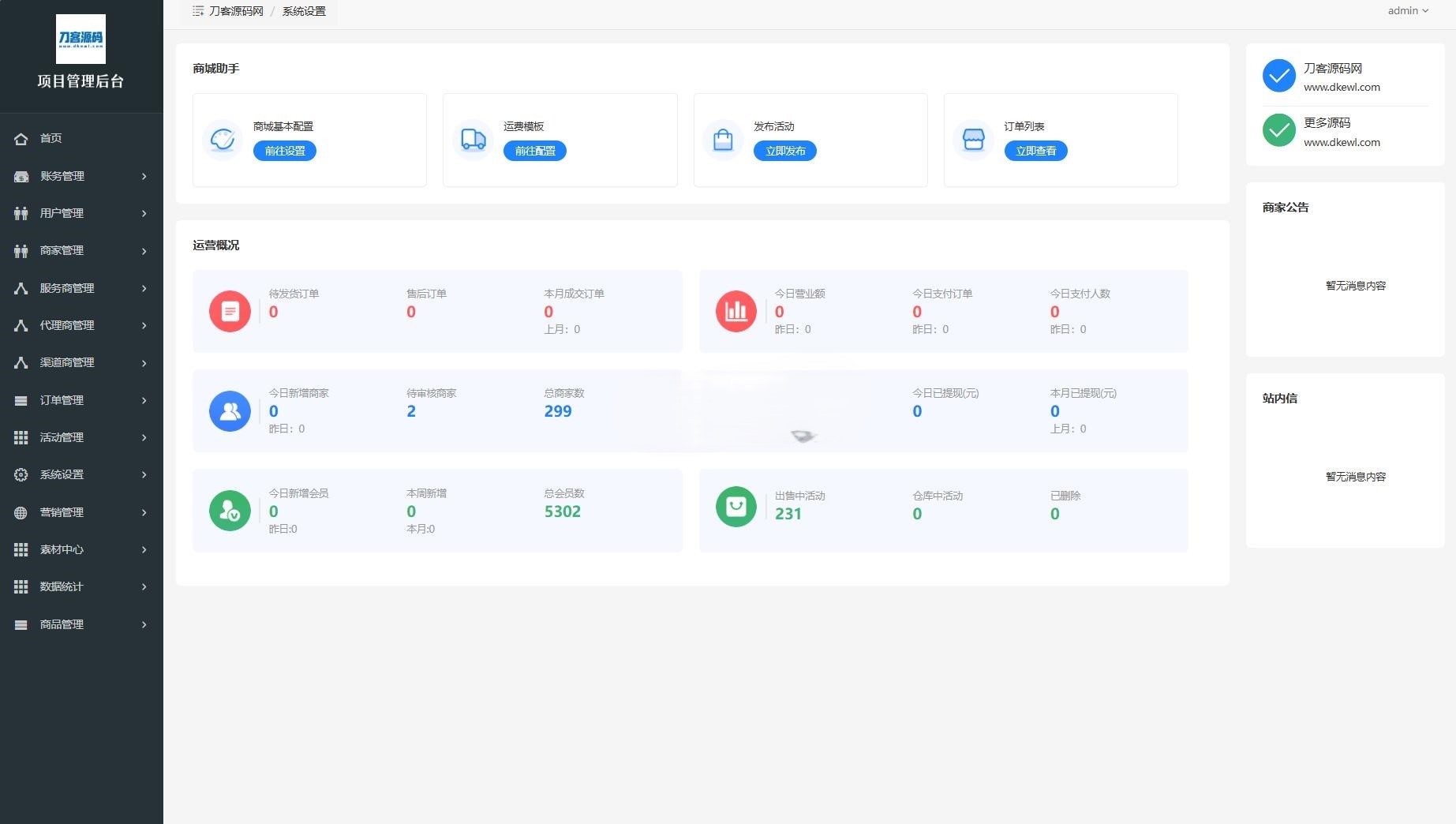The height and width of the screenshot is (824, 1456).
Task: Expand the 商品管理 sidebar chevron
Action: point(144,624)
